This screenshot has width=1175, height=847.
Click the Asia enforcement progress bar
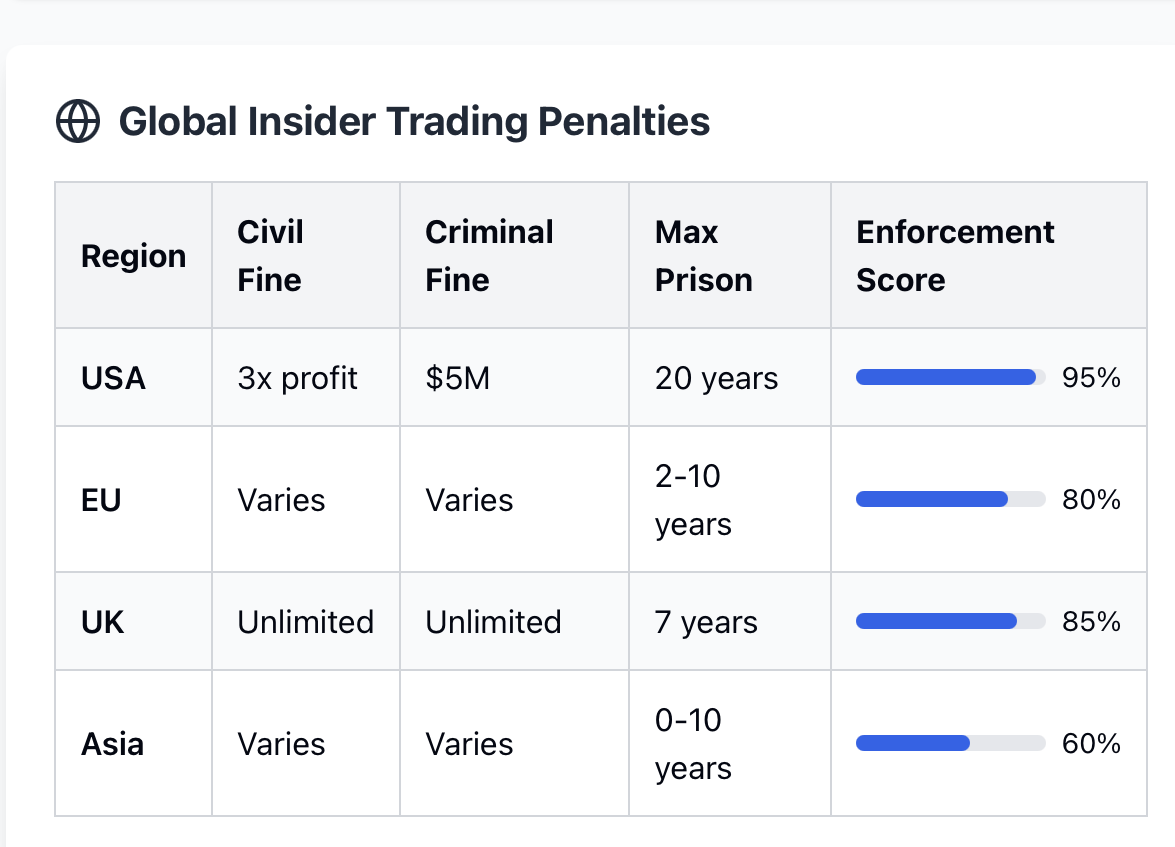(x=950, y=743)
